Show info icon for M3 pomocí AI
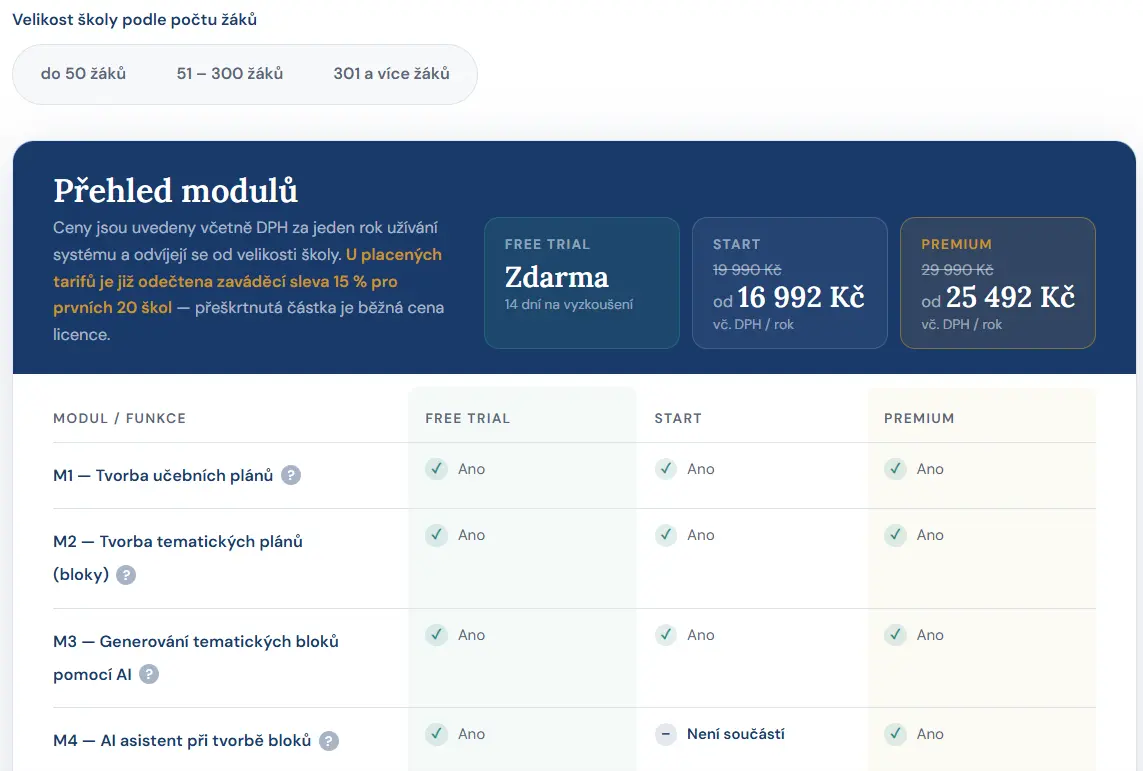 point(149,674)
